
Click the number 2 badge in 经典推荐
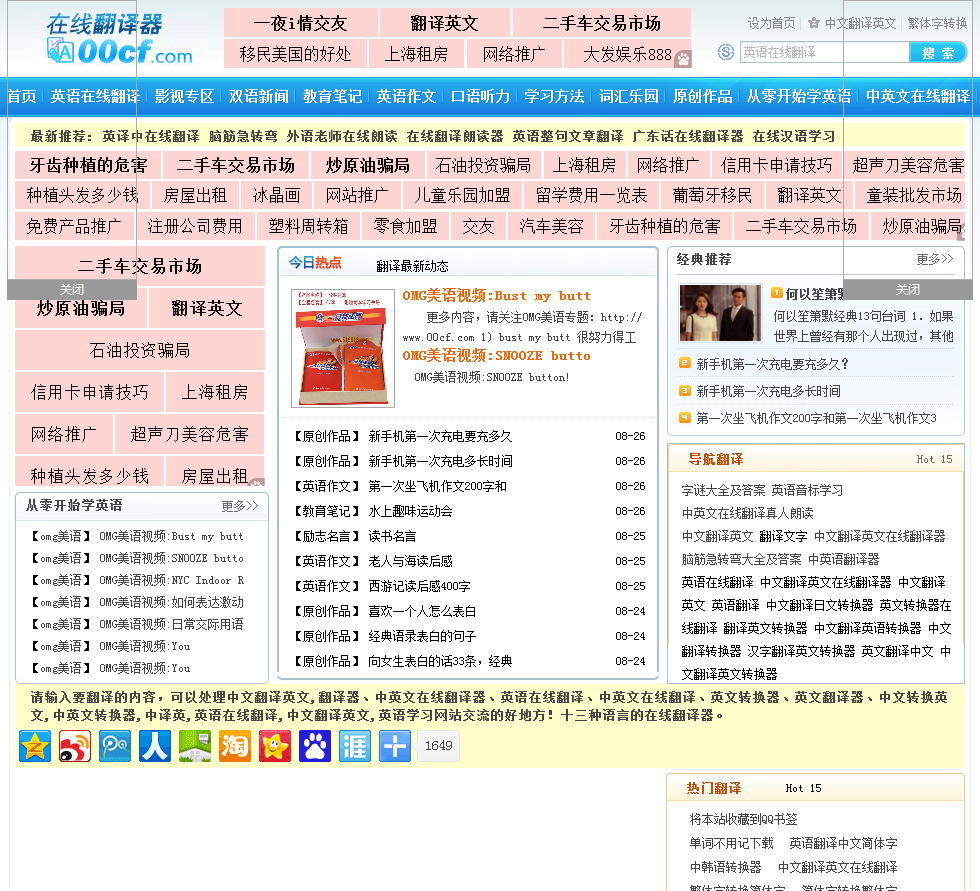(684, 363)
